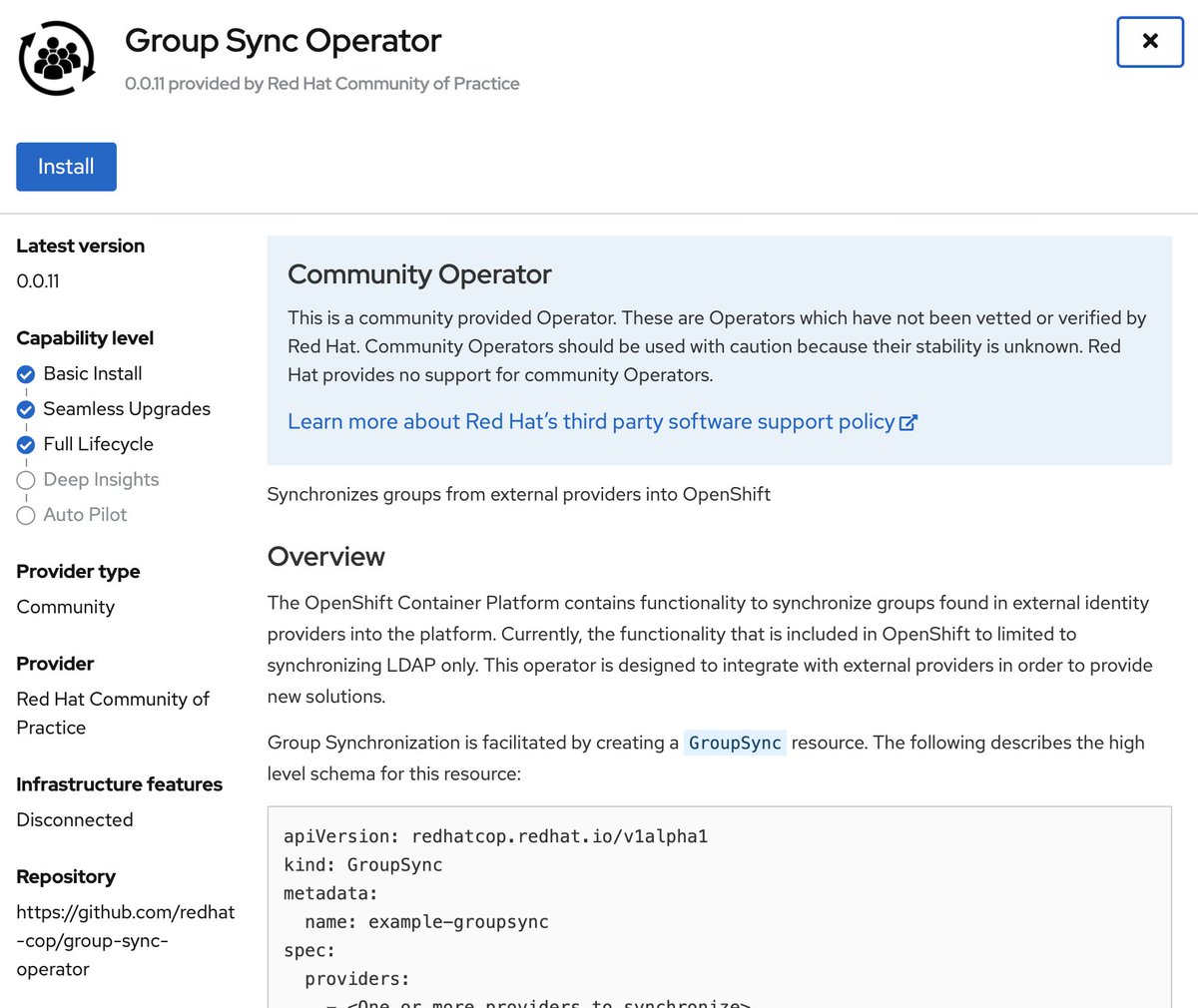
Task: Click the Auto Pilot empty circle icon
Action: [26, 515]
